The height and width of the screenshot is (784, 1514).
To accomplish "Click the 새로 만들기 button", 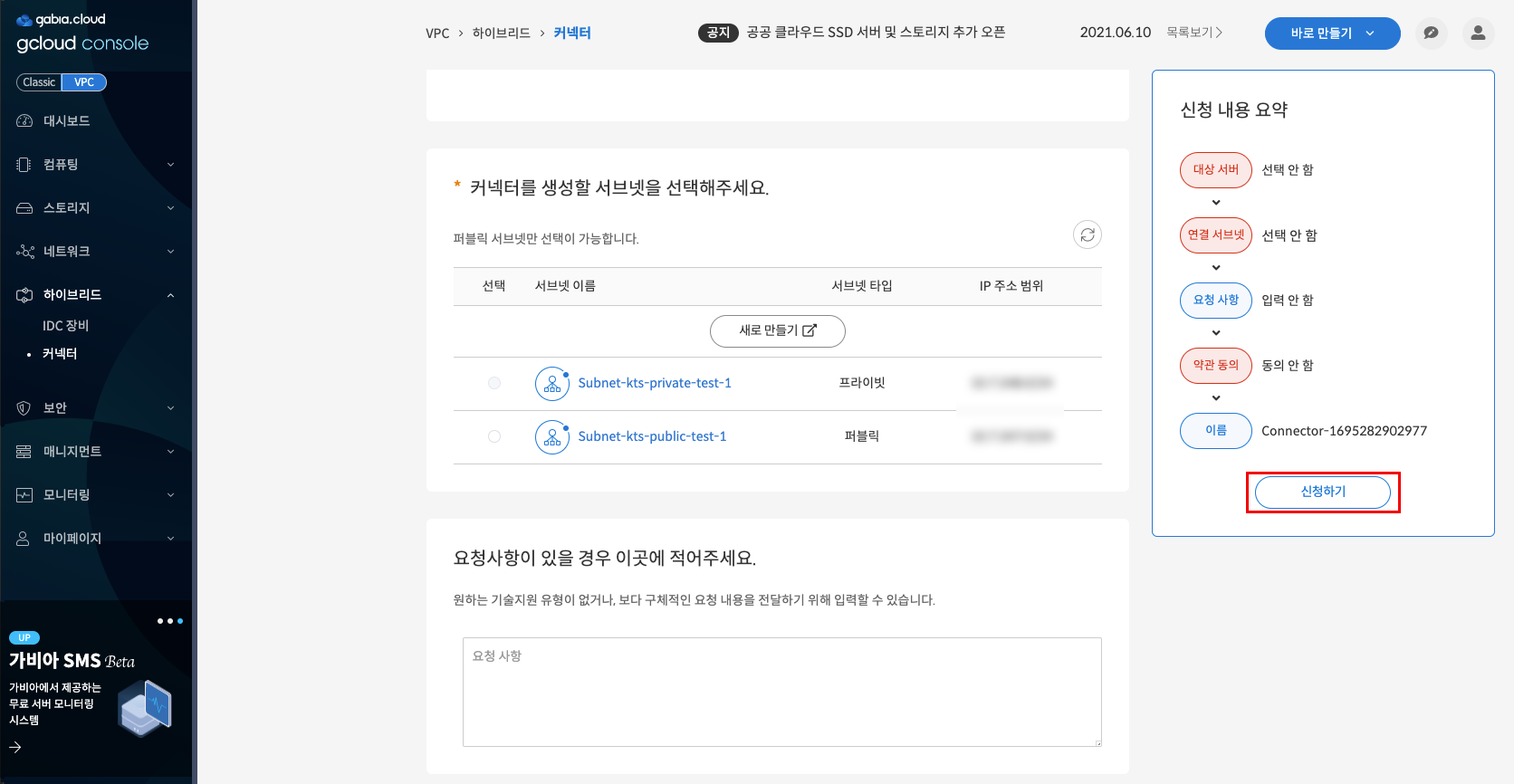I will [777, 331].
